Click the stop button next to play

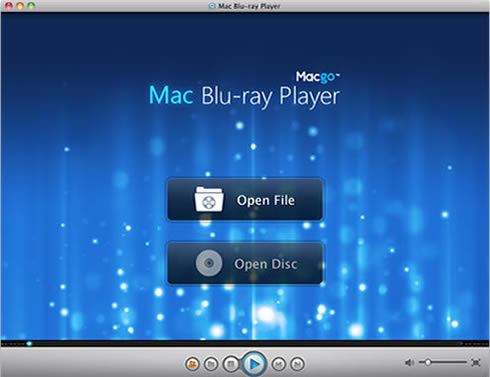pyautogui.click(x=231, y=364)
